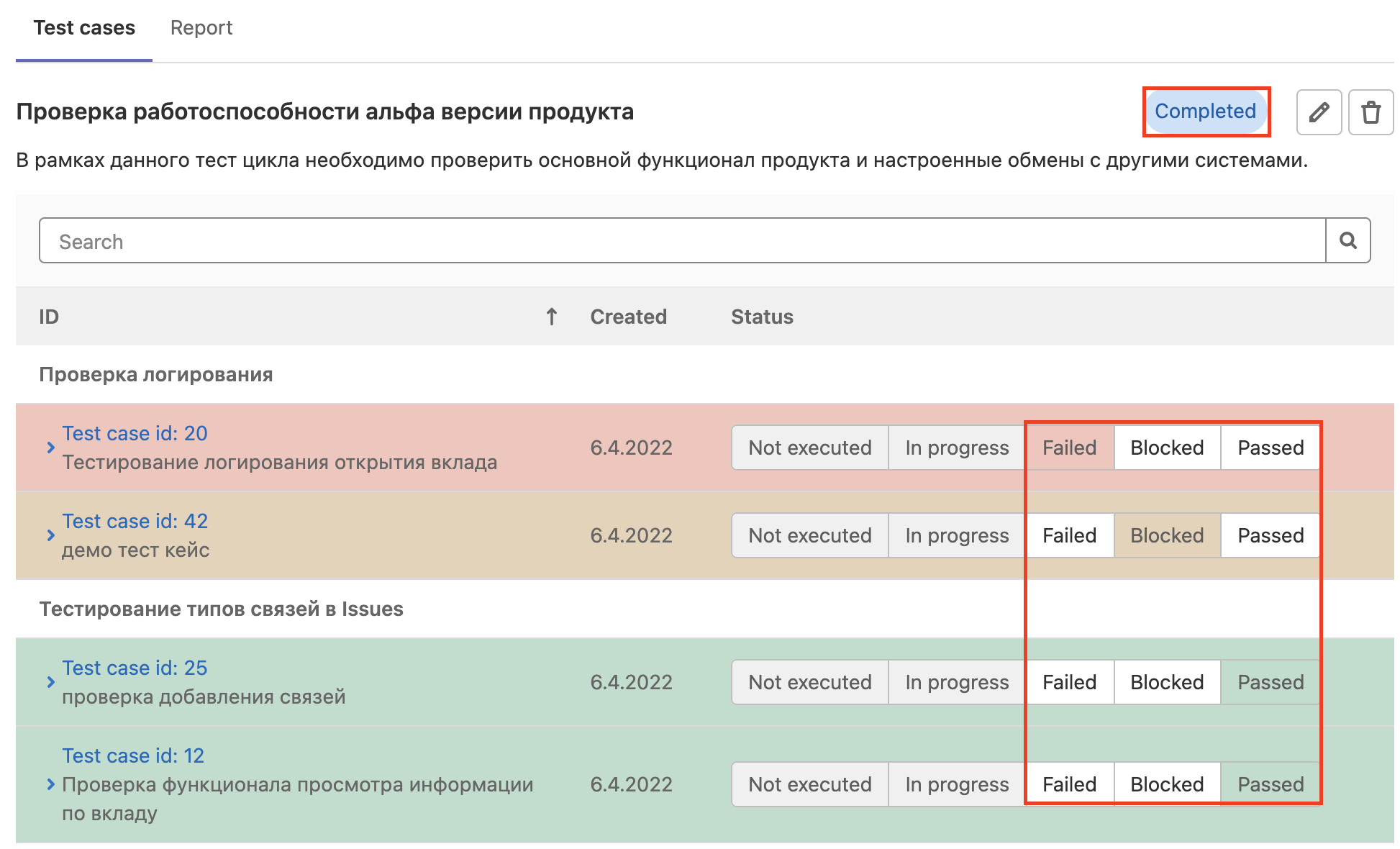The height and width of the screenshot is (849, 1400).
Task: Set test case 20 to In progress
Action: click(956, 448)
